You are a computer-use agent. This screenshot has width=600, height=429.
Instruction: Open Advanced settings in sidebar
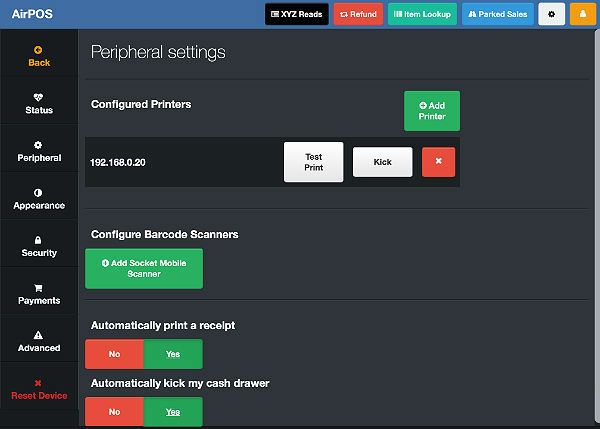coord(39,342)
